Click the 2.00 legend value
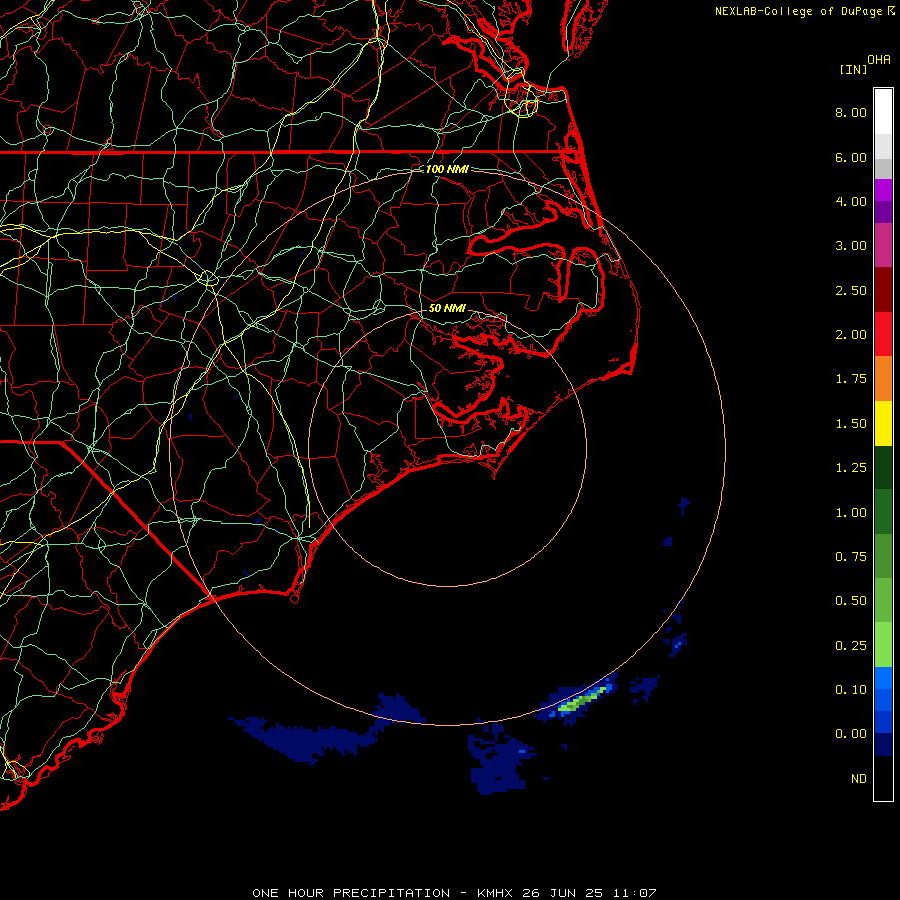The width and height of the screenshot is (900, 900). pyautogui.click(x=851, y=335)
